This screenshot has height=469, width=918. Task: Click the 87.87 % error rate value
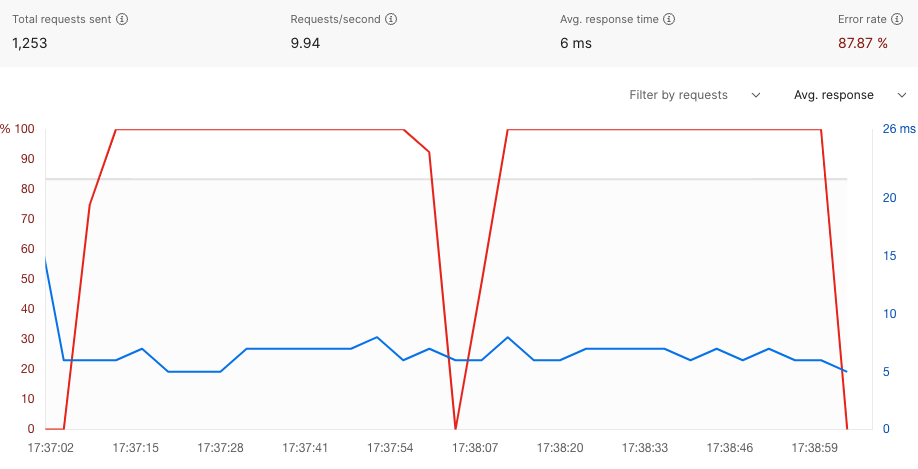click(x=863, y=43)
